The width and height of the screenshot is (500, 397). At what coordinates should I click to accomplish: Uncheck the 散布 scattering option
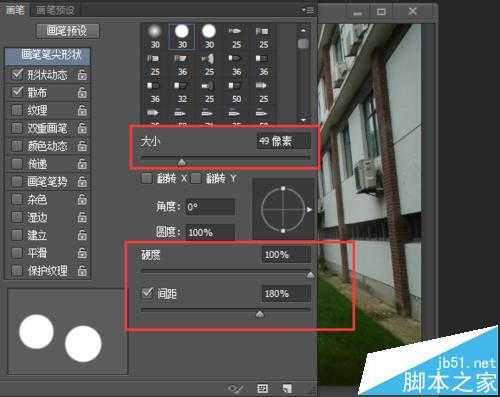[17, 91]
